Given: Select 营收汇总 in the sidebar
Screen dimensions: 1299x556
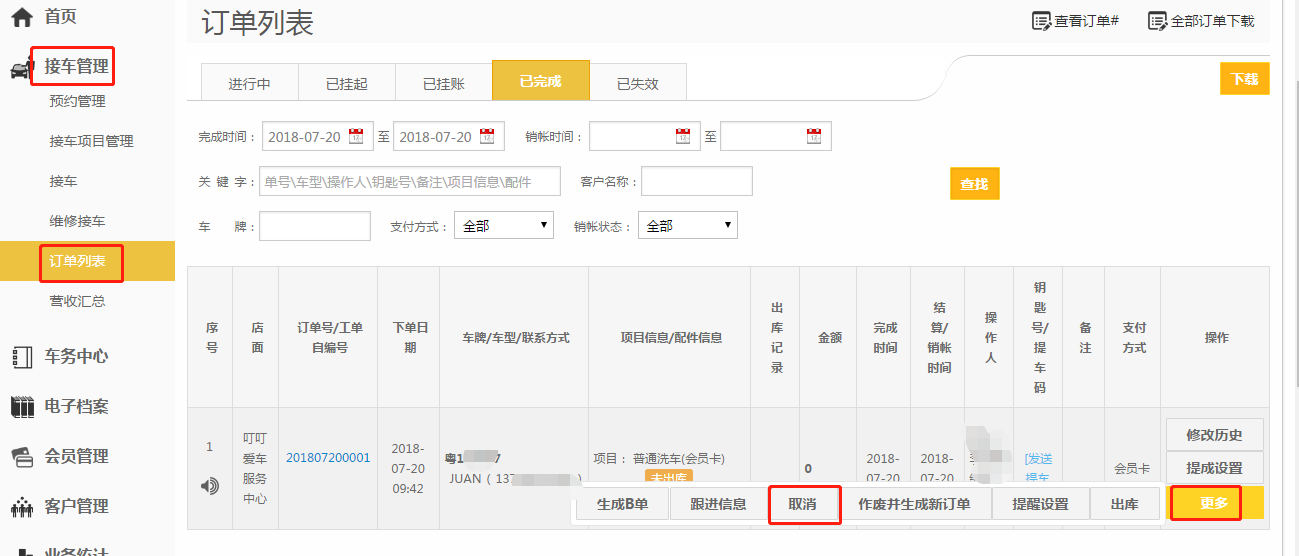Looking at the screenshot, I should 77,301.
